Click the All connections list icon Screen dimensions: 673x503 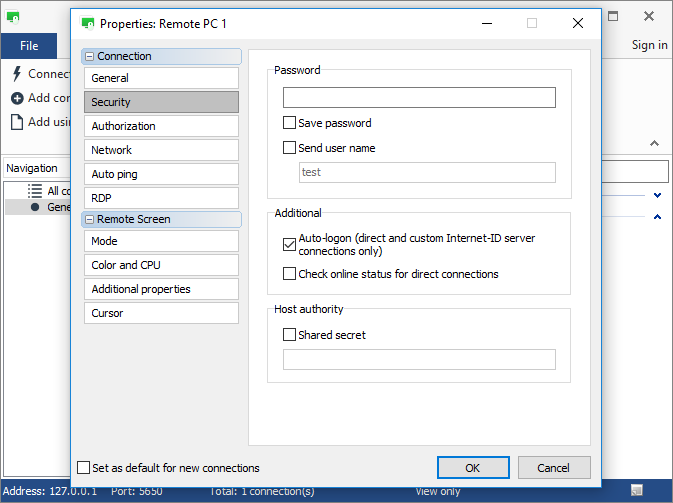[x=35, y=190]
